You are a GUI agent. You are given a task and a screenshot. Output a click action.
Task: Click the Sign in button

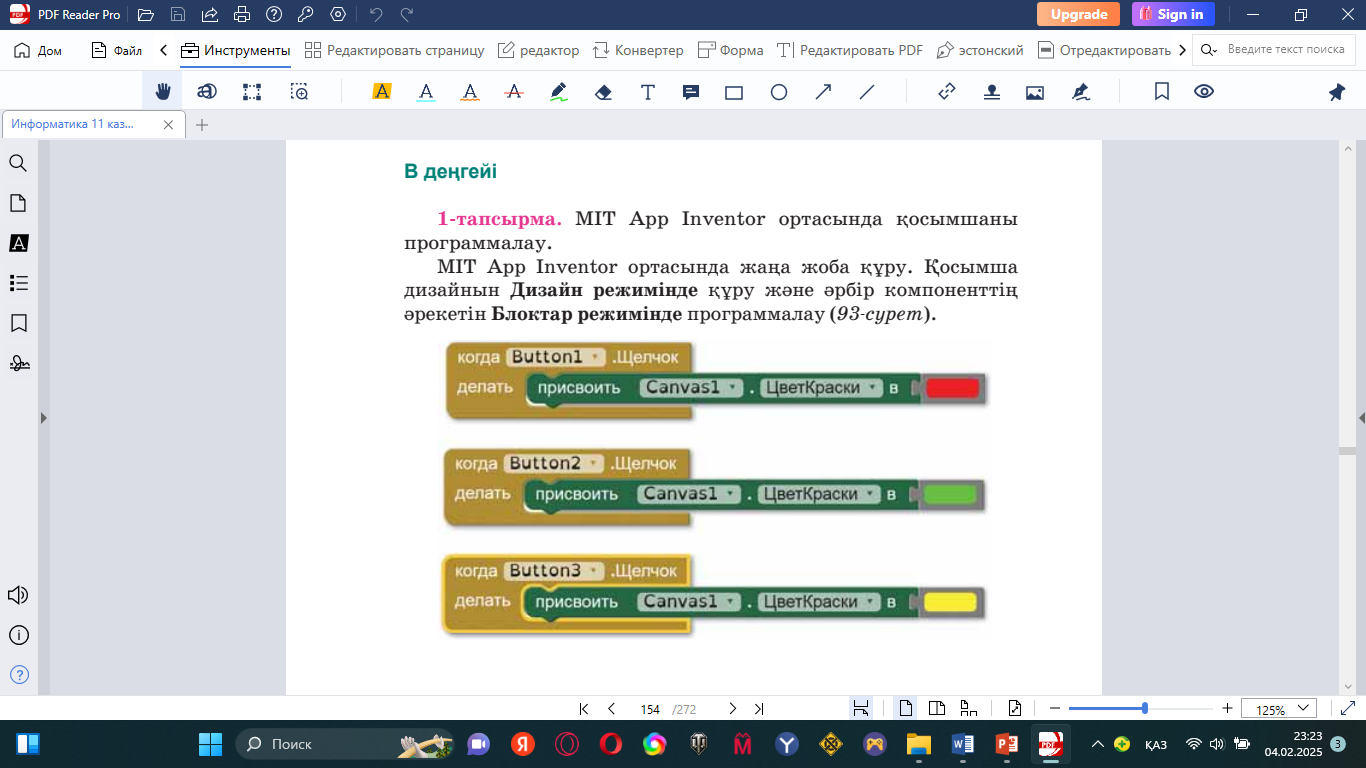click(1173, 14)
